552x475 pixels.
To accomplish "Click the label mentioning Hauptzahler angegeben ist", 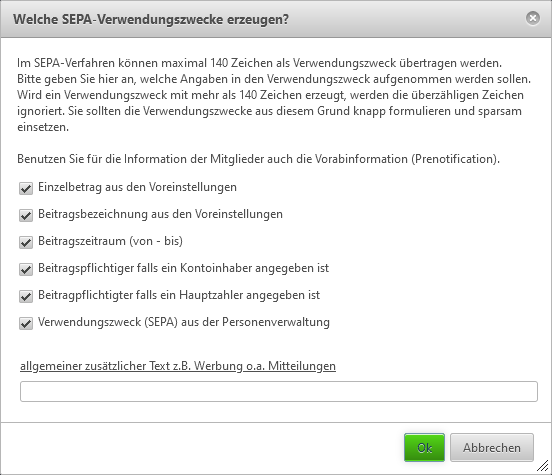I will (x=179, y=295).
